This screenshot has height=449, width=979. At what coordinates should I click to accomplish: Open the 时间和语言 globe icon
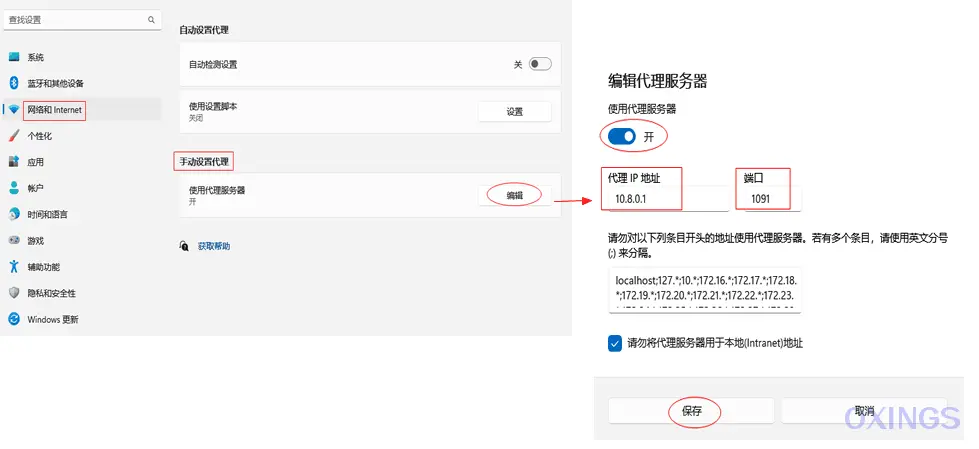14,214
